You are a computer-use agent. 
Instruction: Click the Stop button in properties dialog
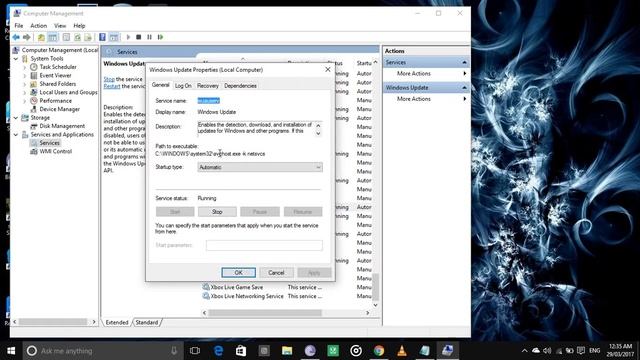click(x=217, y=212)
